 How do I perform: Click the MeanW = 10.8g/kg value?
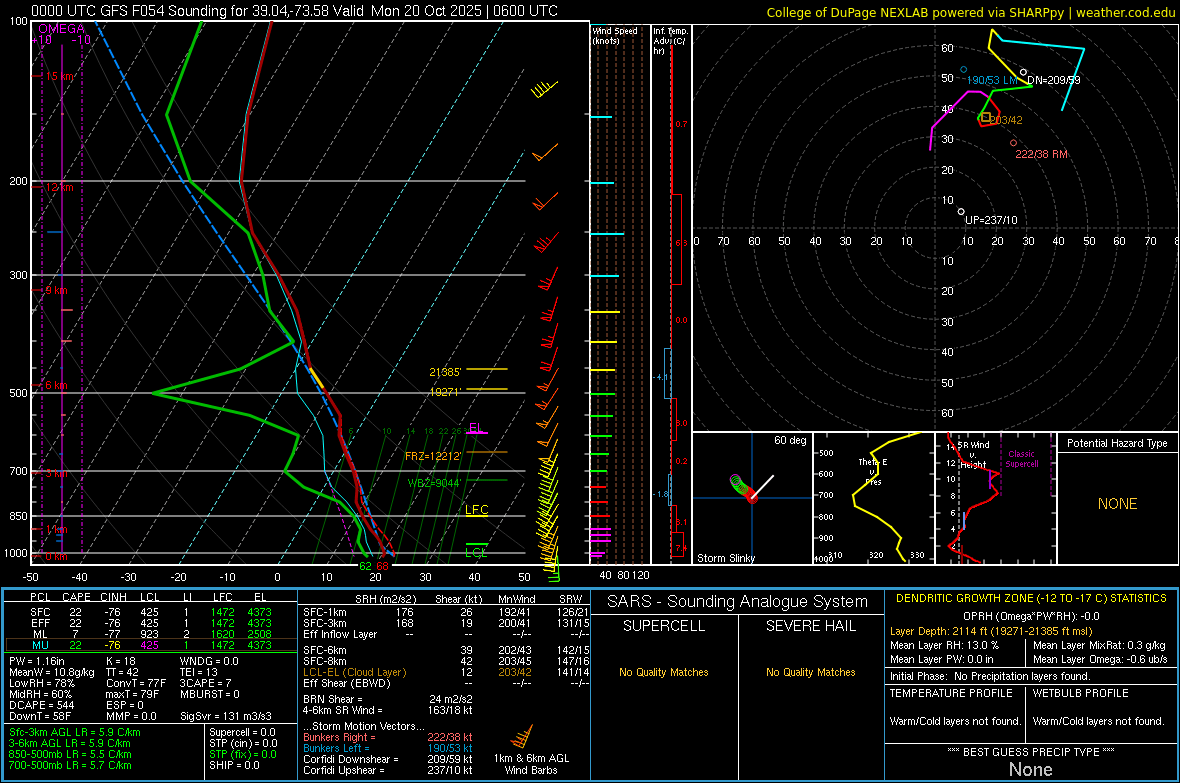coord(52,672)
